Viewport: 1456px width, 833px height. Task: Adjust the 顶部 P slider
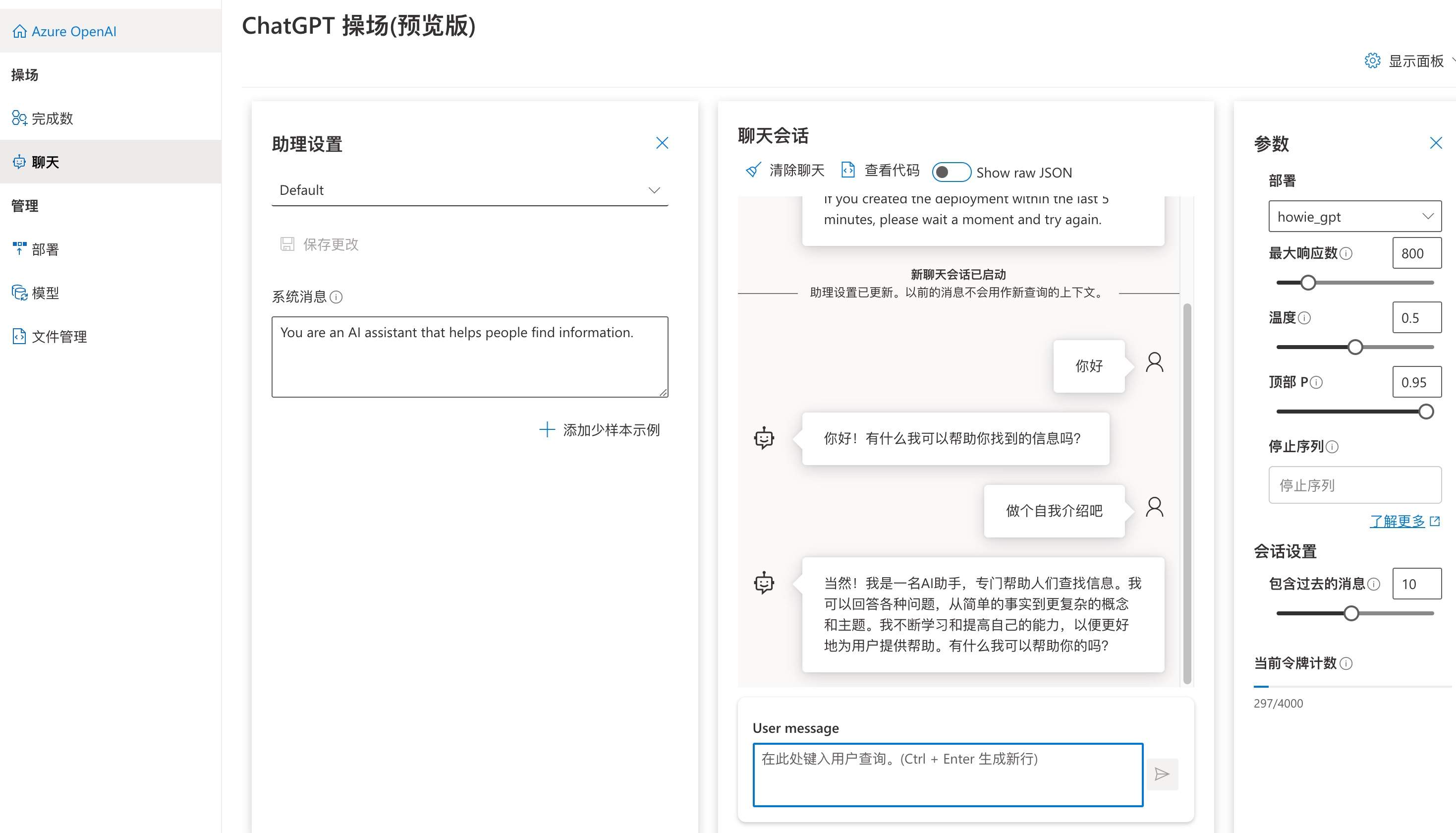[1426, 412]
